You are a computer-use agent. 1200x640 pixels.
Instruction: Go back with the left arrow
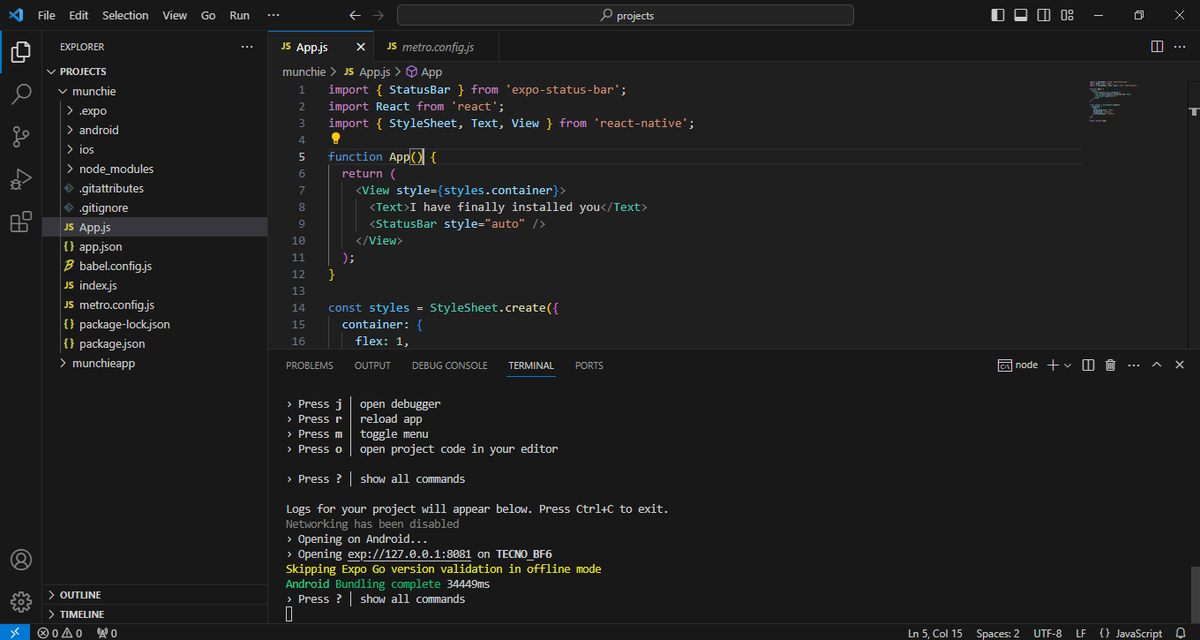point(355,15)
